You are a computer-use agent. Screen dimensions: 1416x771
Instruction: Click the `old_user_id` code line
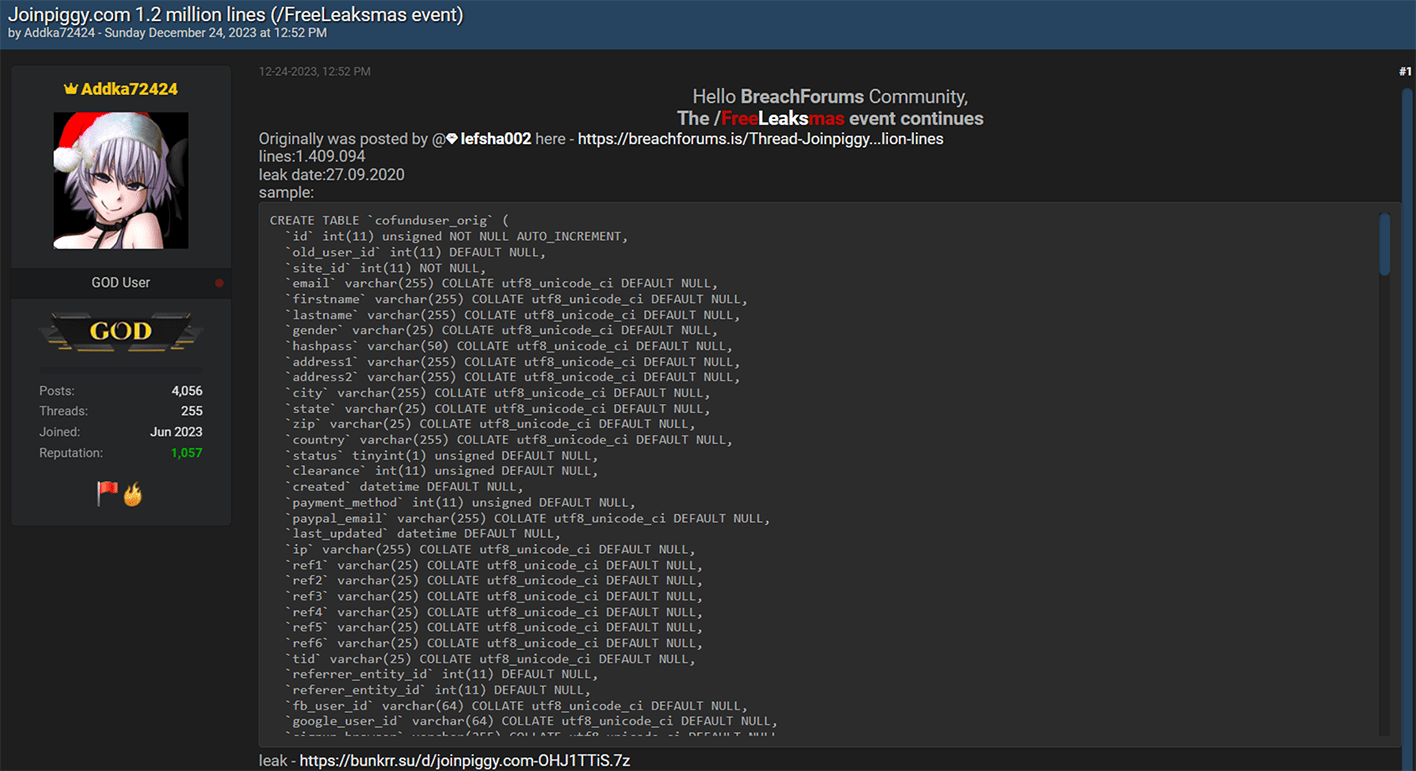coord(416,252)
